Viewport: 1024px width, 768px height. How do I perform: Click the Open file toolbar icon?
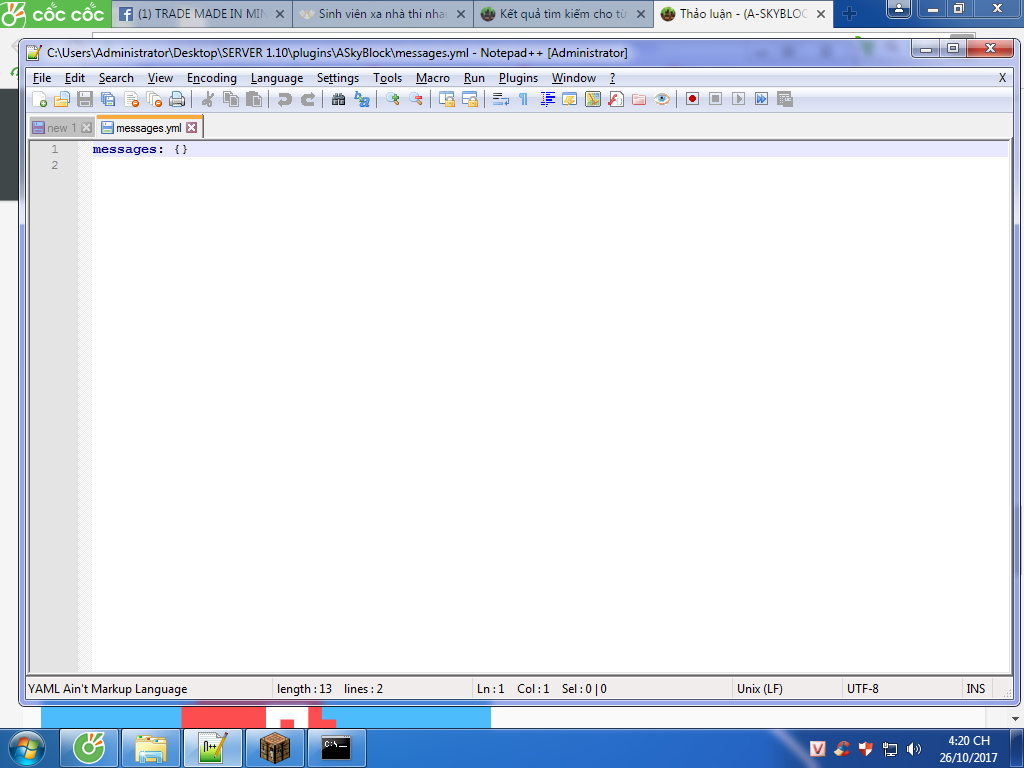(61, 99)
